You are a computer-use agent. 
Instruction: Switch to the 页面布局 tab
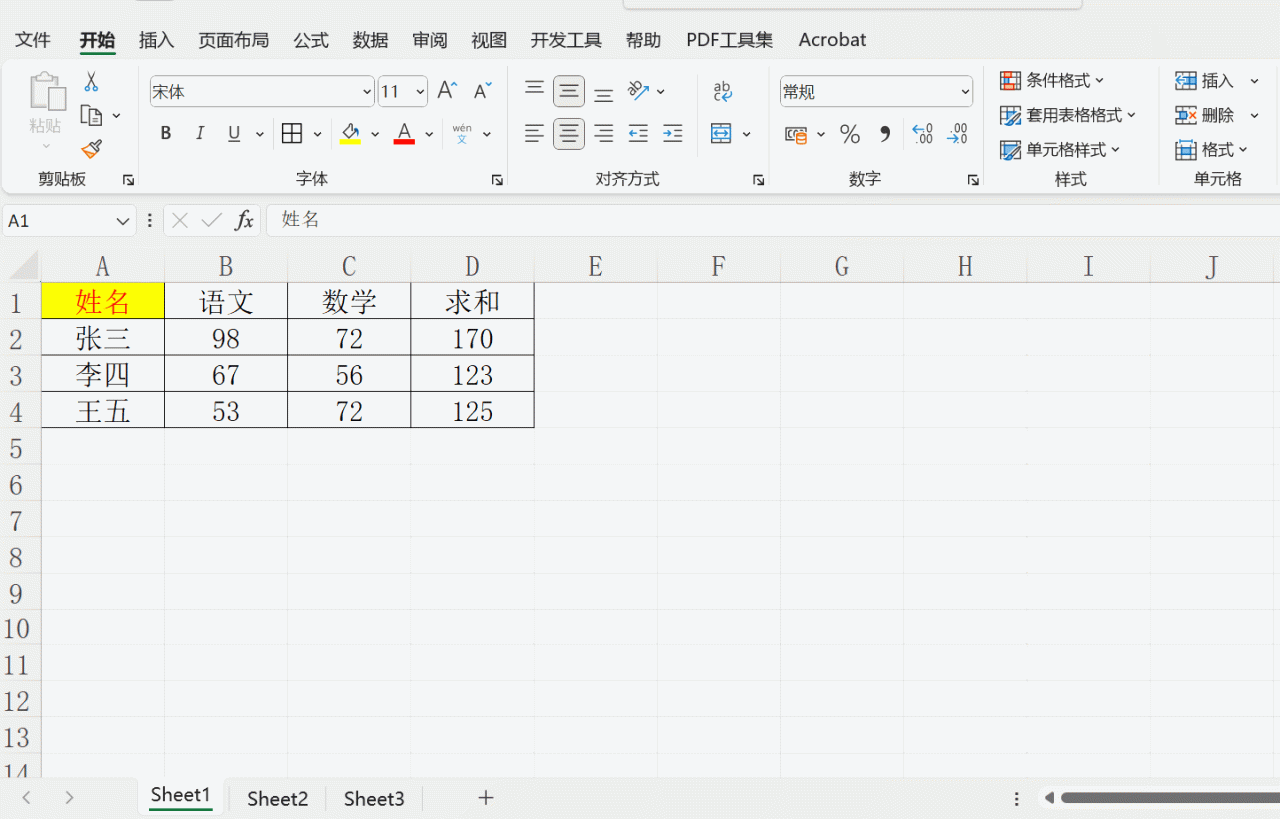[x=233, y=40]
